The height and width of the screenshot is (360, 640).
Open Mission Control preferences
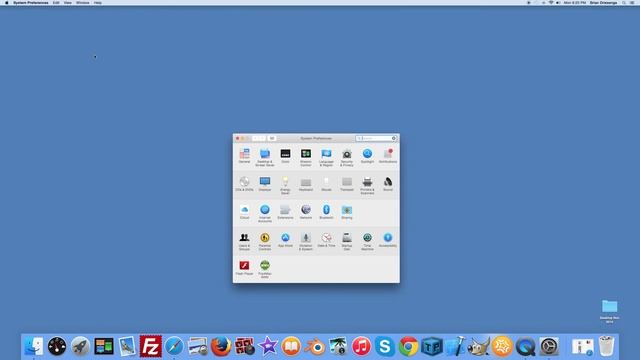(x=306, y=158)
